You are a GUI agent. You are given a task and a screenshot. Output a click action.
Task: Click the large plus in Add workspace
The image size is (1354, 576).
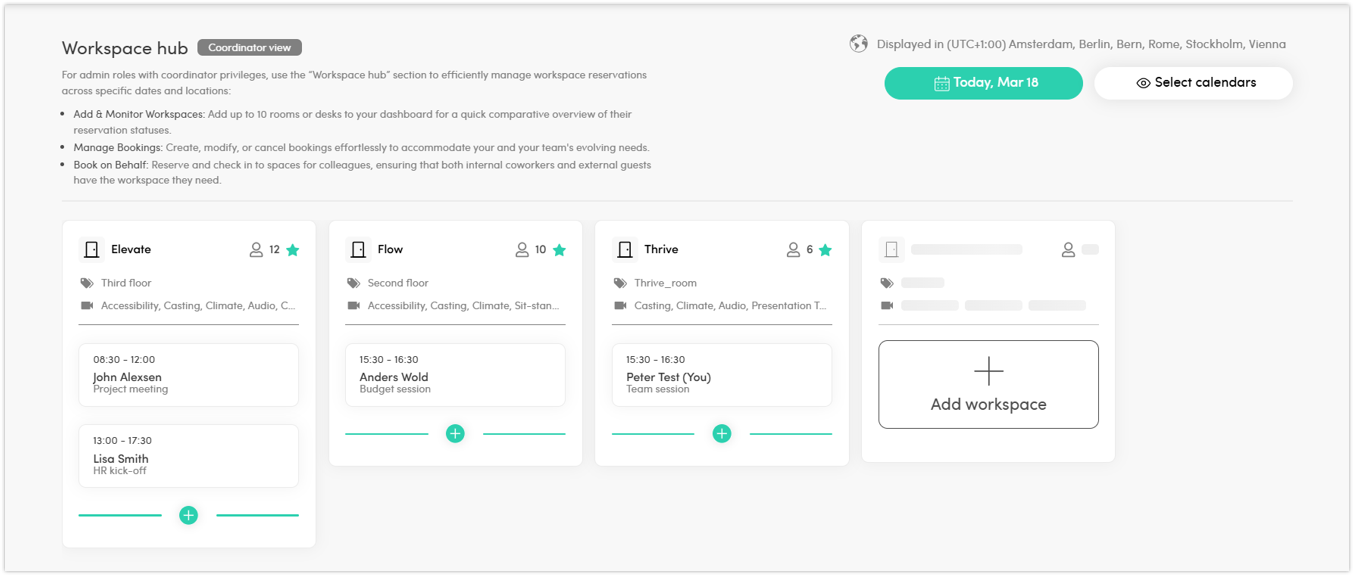click(x=988, y=371)
